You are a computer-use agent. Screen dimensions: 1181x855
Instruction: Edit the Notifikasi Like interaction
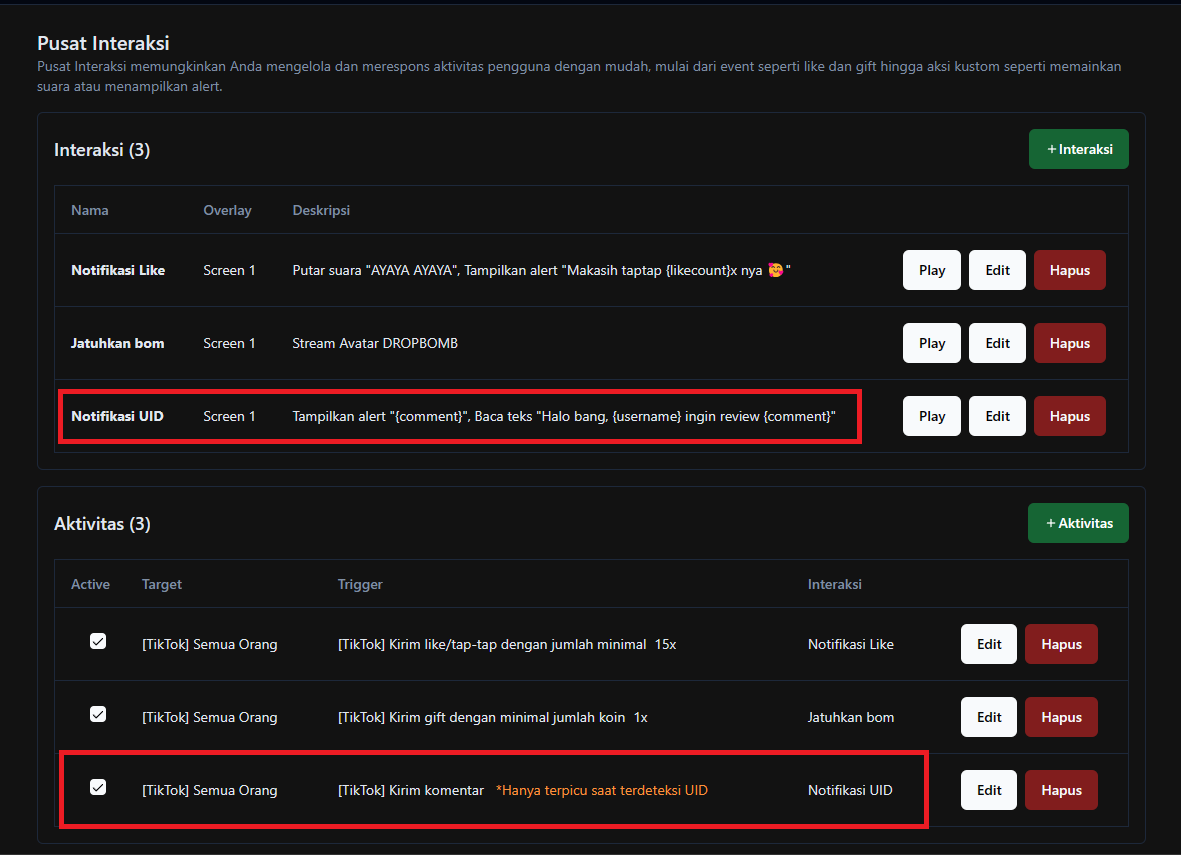click(x=997, y=270)
